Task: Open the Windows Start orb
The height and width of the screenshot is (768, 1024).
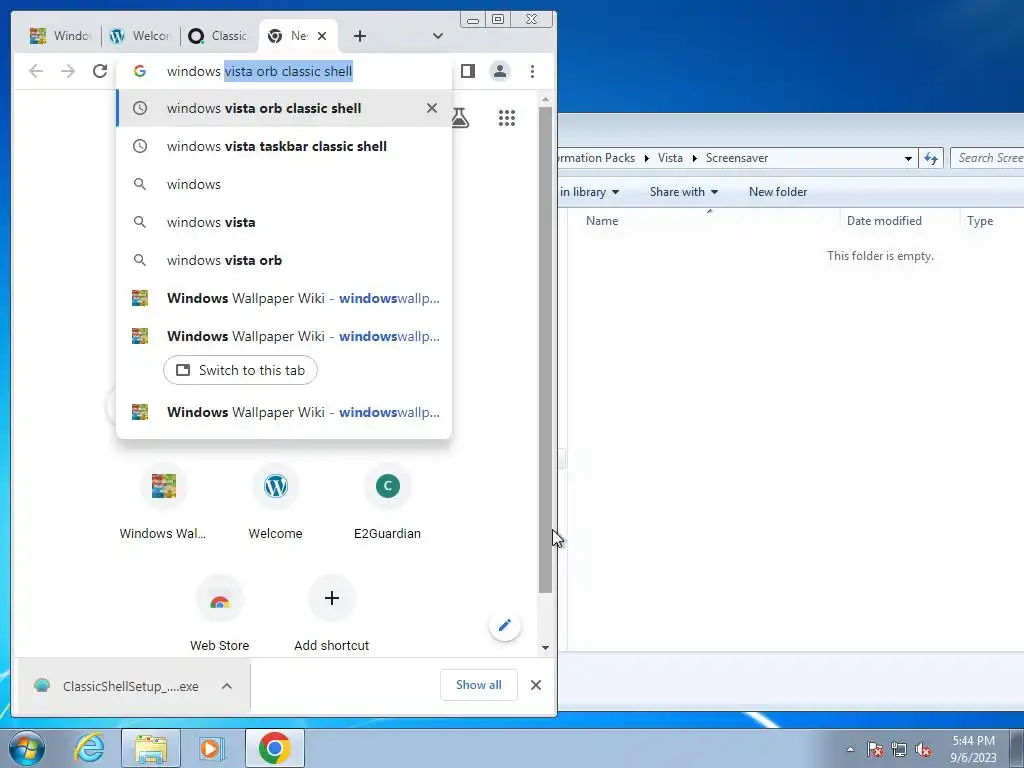Action: (x=27, y=748)
